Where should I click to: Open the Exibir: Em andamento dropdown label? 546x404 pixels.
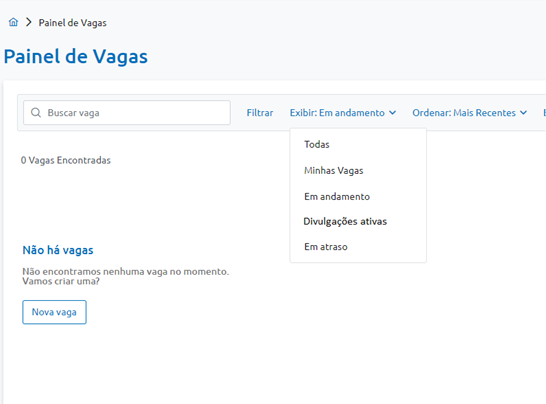pos(337,112)
